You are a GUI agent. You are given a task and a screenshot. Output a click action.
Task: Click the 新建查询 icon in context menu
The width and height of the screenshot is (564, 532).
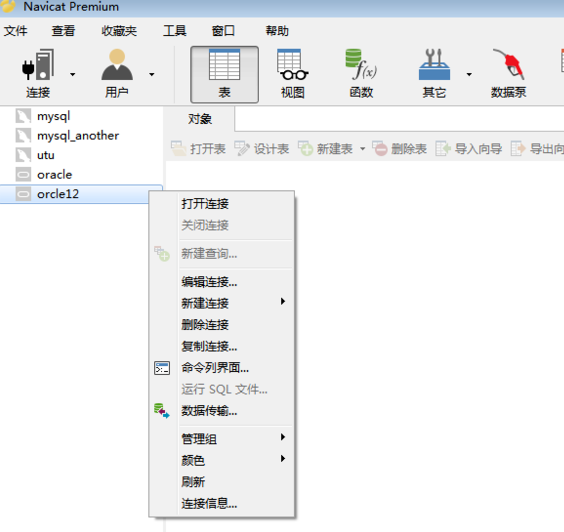[x=162, y=254]
